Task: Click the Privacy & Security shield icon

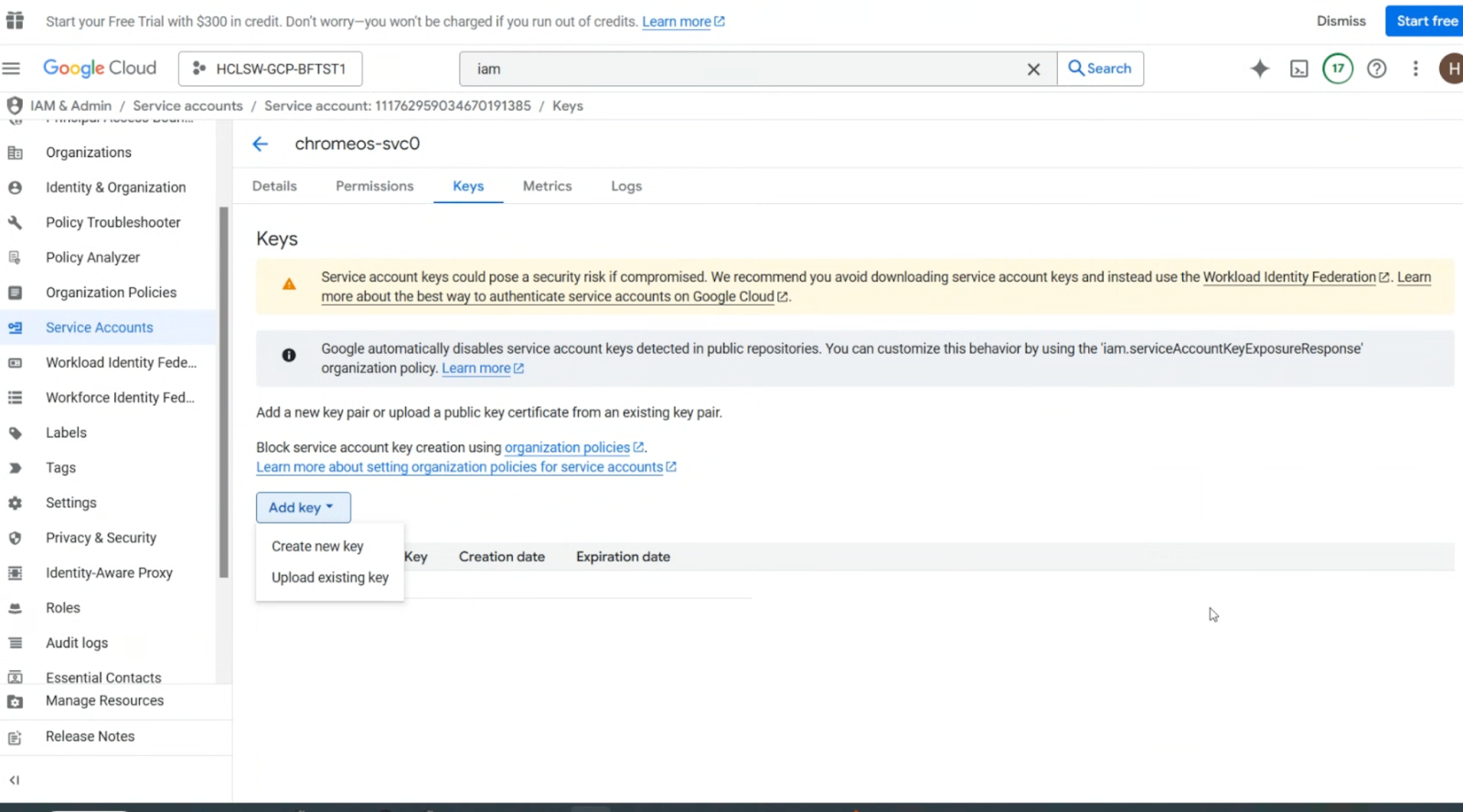Action: point(15,538)
